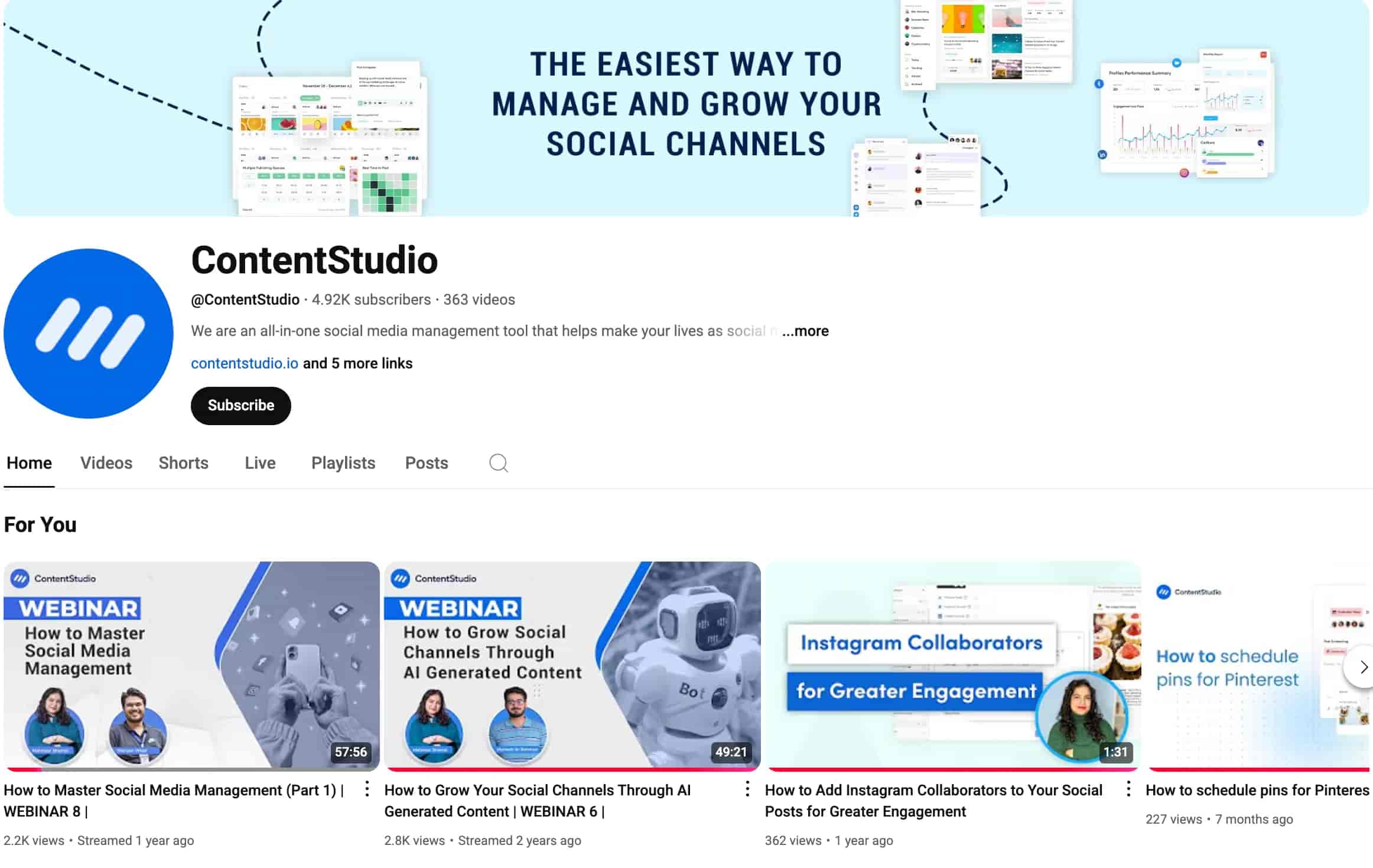
Task: Click the channel banner image
Action: point(685,106)
